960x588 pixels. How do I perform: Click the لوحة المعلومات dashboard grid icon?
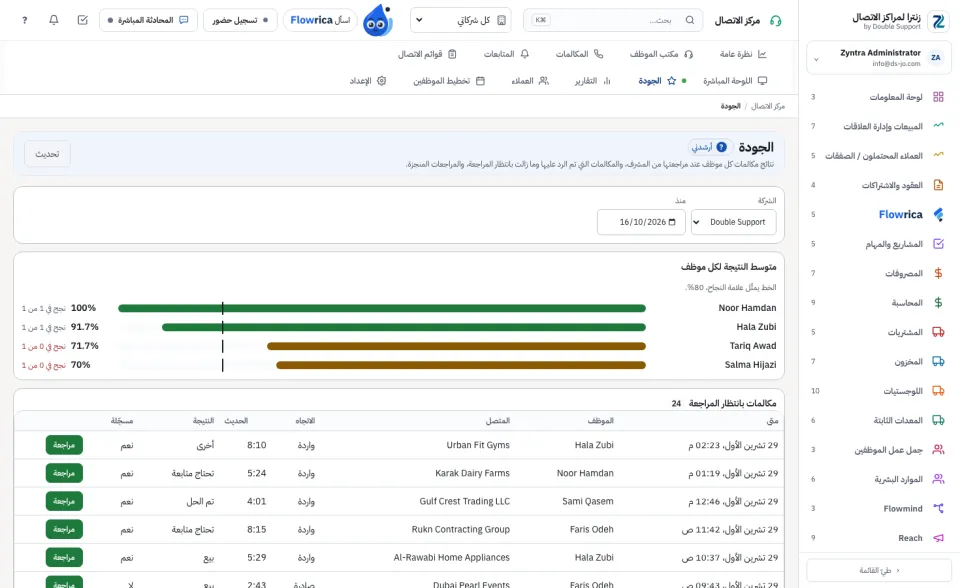pos(938,97)
